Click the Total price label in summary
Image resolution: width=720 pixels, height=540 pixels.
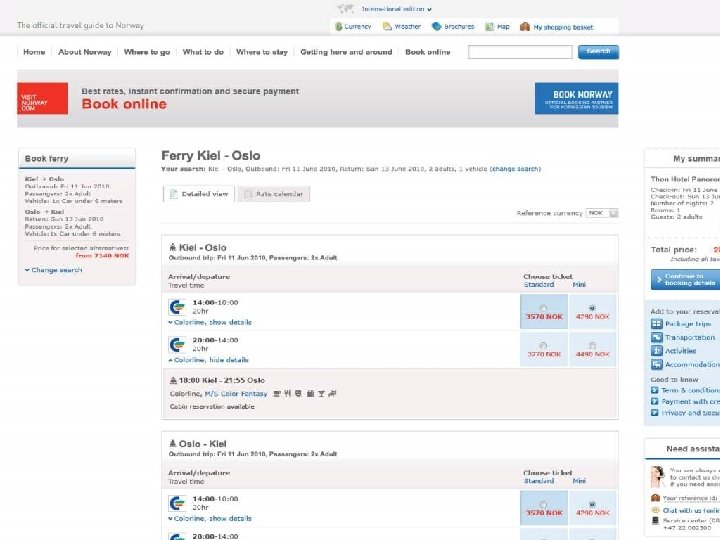tap(673, 250)
